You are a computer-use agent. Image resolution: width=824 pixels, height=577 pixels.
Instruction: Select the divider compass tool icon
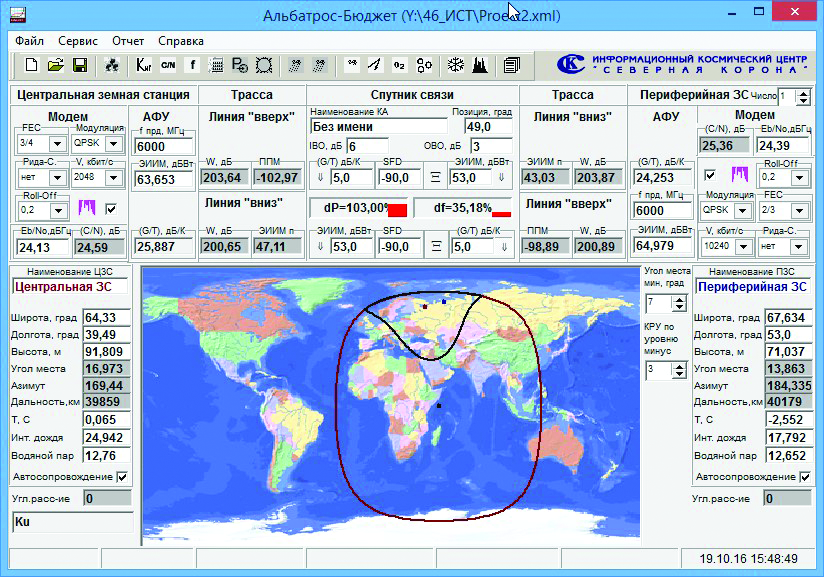[375, 65]
